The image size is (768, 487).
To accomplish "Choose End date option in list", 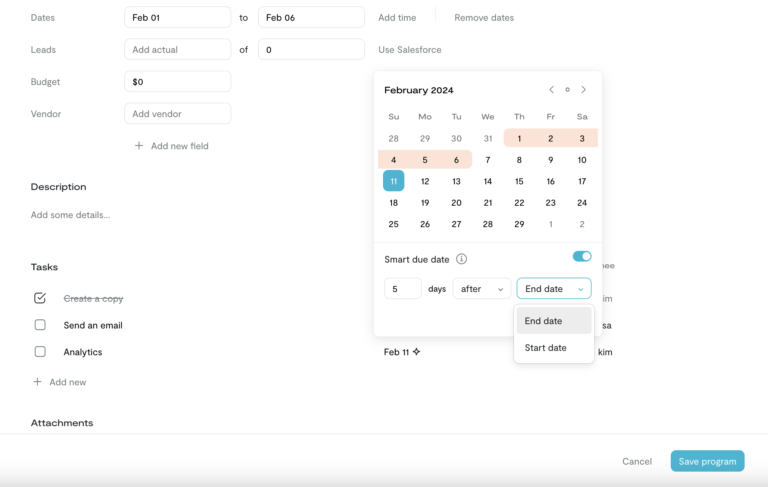I will 544,321.
